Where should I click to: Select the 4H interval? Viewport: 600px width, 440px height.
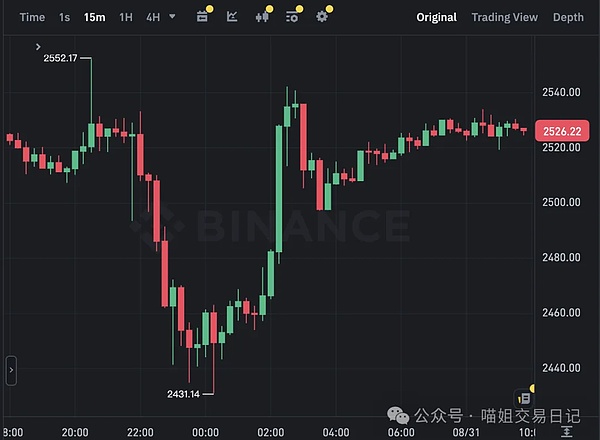pyautogui.click(x=153, y=17)
